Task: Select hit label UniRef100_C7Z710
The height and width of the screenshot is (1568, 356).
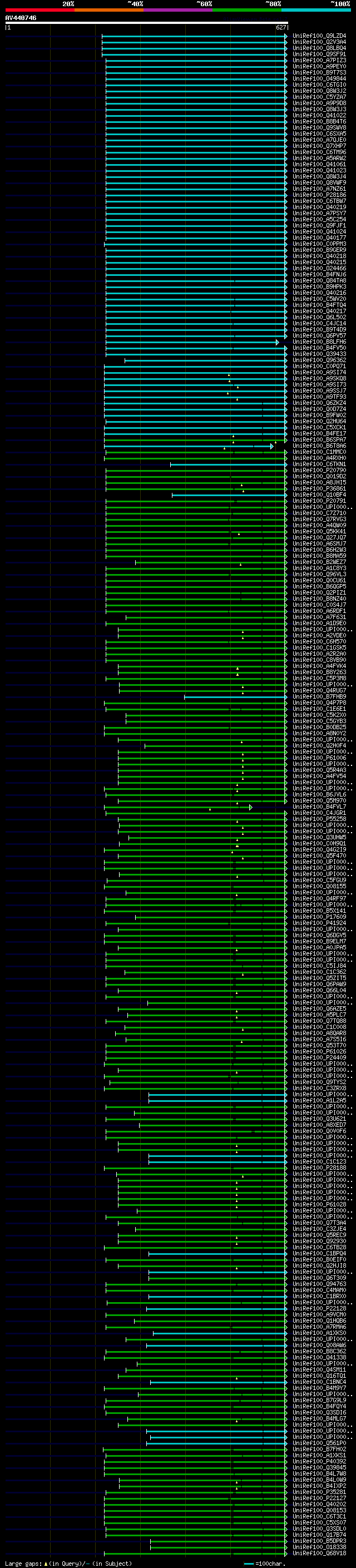Action: [x=319, y=513]
